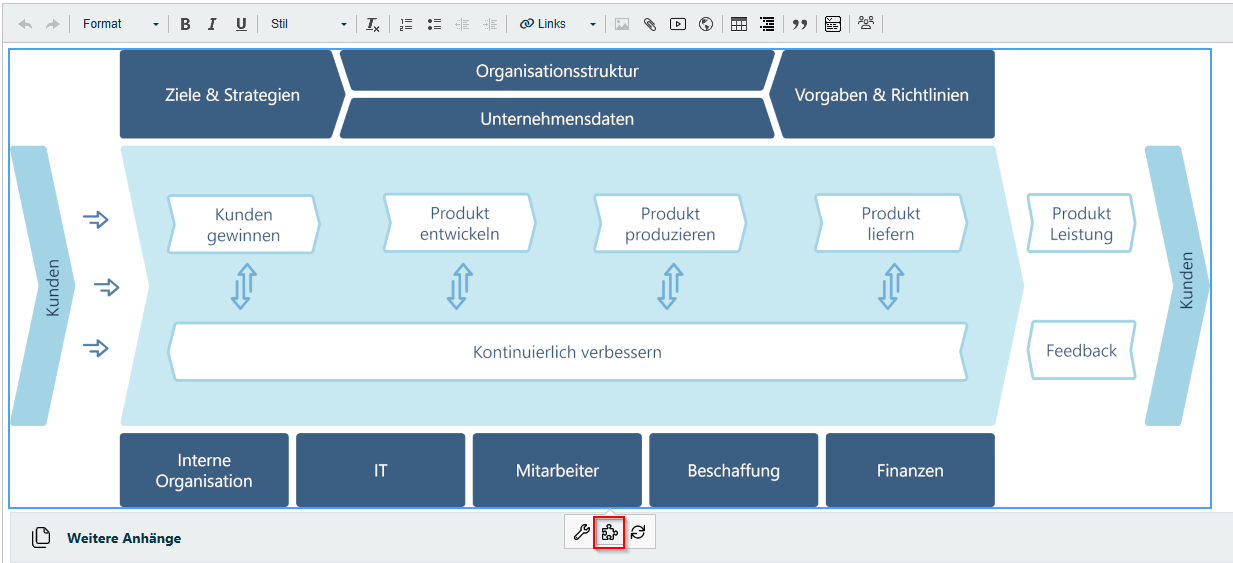Image resolution: width=1233 pixels, height=563 pixels.
Task: Toggle underline formatting
Action: pos(241,24)
